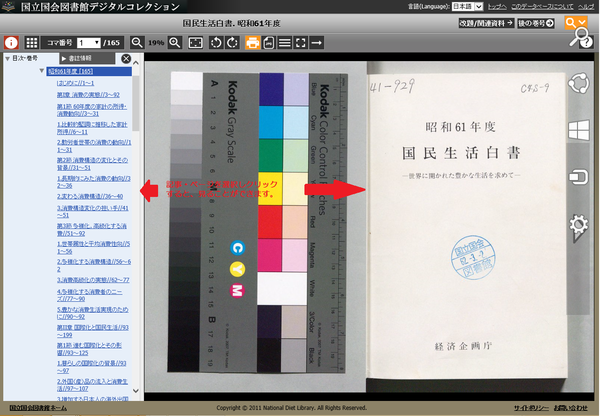Open contents entry ending //90~92

[93, 313]
